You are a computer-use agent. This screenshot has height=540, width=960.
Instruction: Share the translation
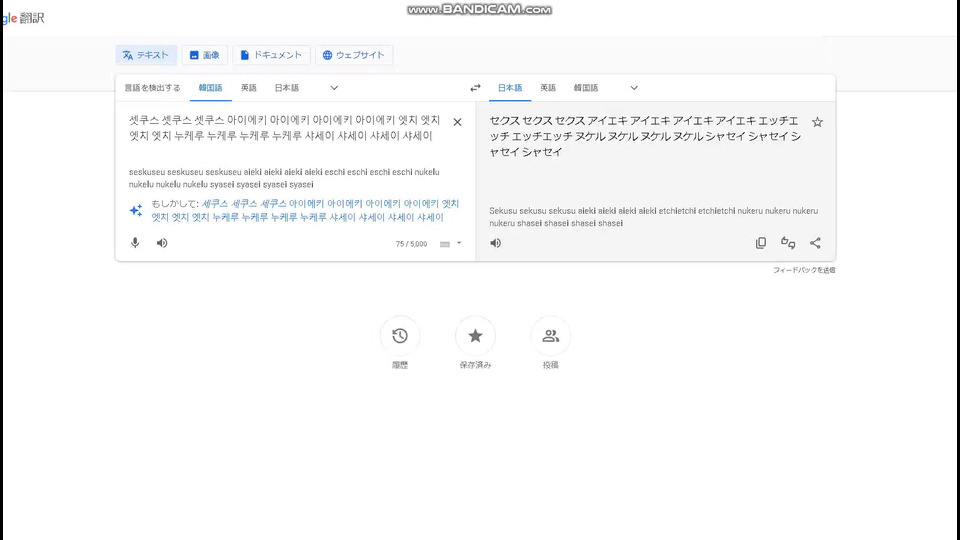[x=815, y=242]
